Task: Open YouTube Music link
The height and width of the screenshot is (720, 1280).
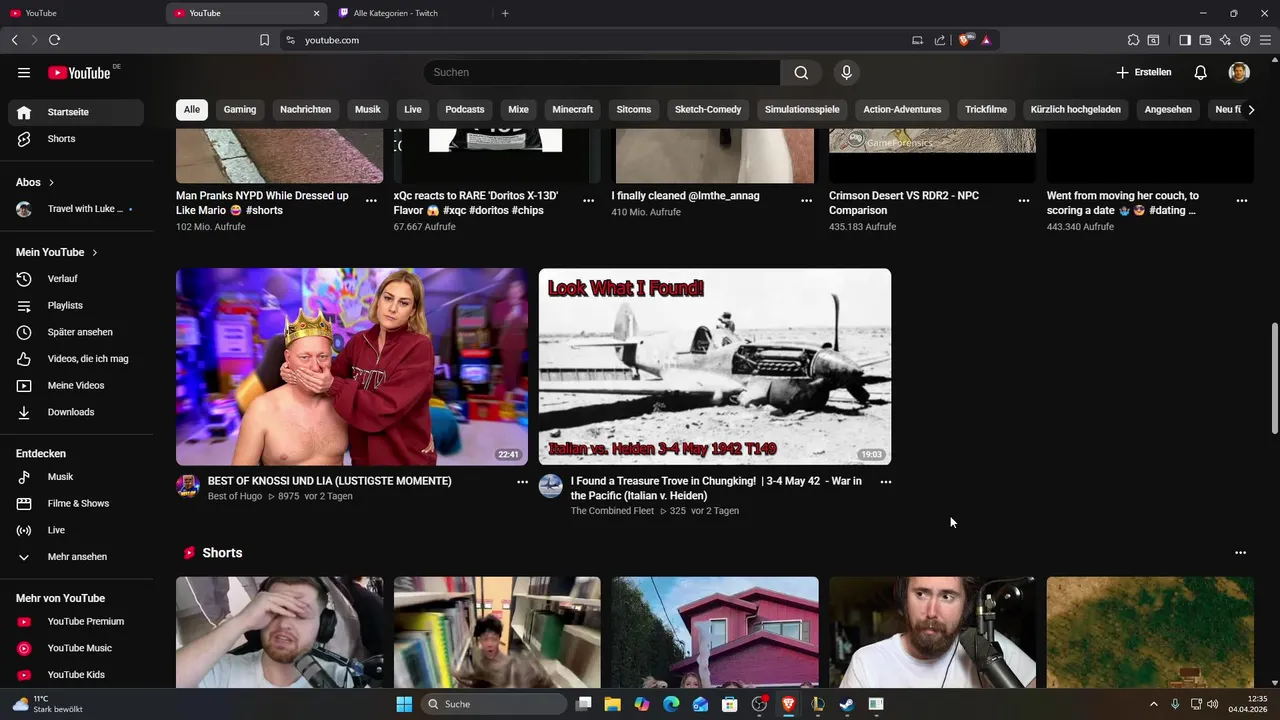Action: [x=75, y=648]
